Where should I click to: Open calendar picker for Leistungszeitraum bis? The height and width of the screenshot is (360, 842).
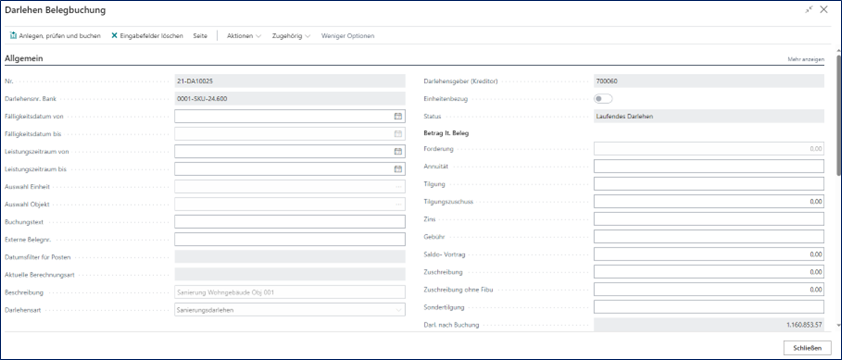tap(398, 169)
